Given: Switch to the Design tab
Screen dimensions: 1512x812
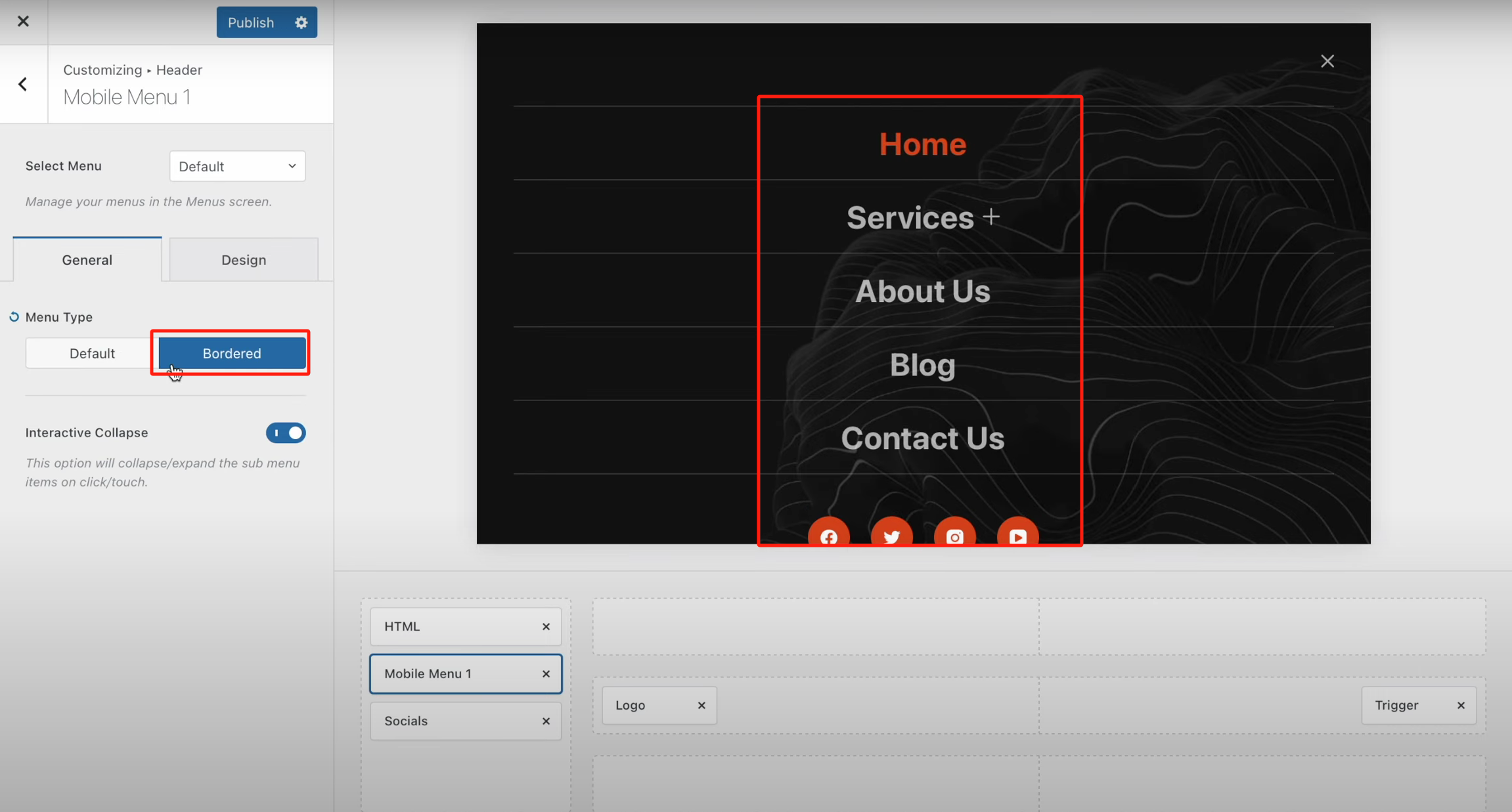Looking at the screenshot, I should click(244, 260).
